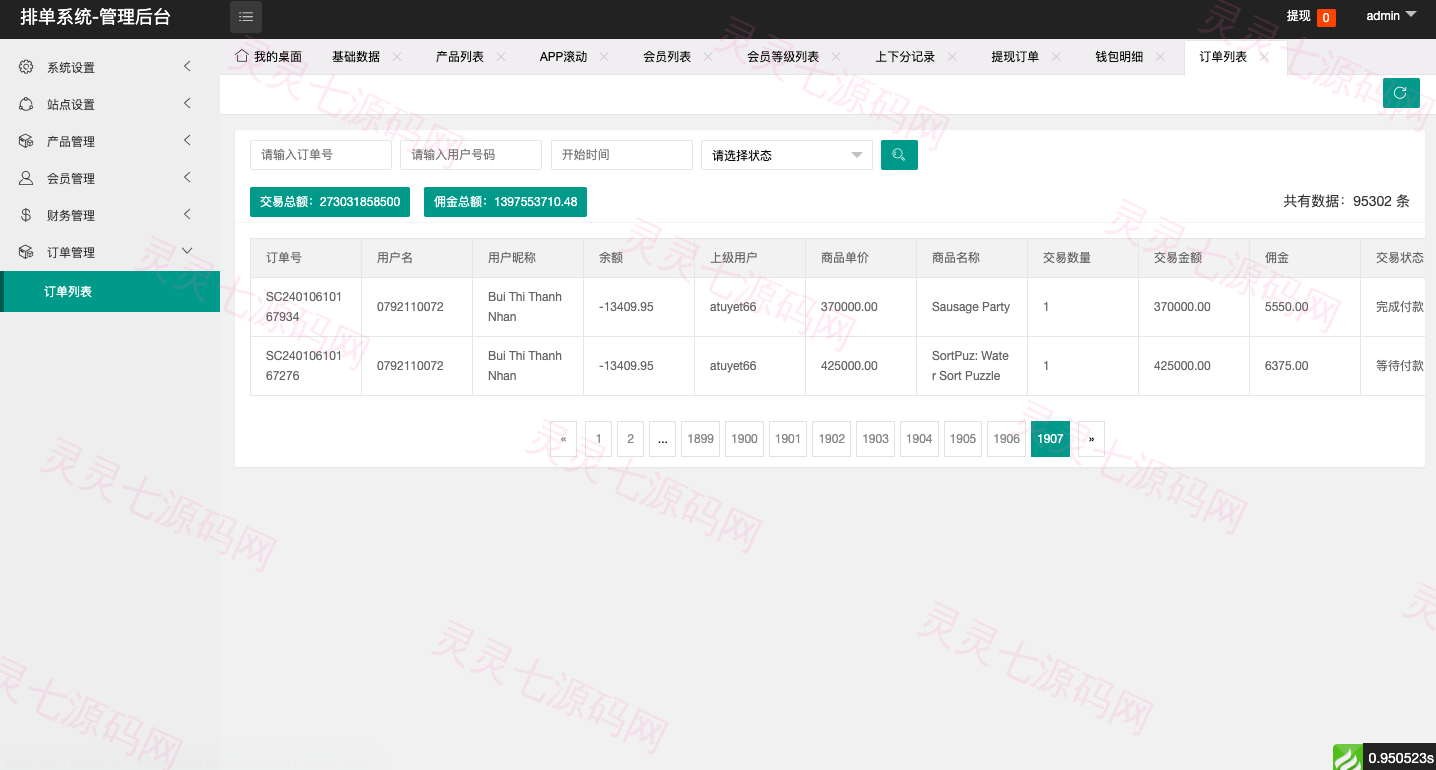Open the admin user dropdown
The width and height of the screenshot is (1436, 770).
point(1391,16)
